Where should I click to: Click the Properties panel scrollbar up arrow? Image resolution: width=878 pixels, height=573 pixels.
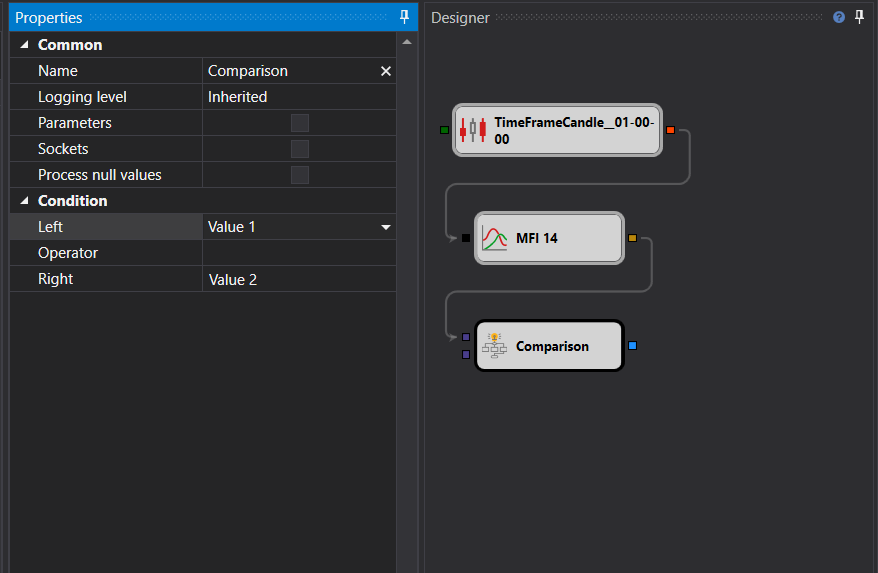pyautogui.click(x=406, y=42)
